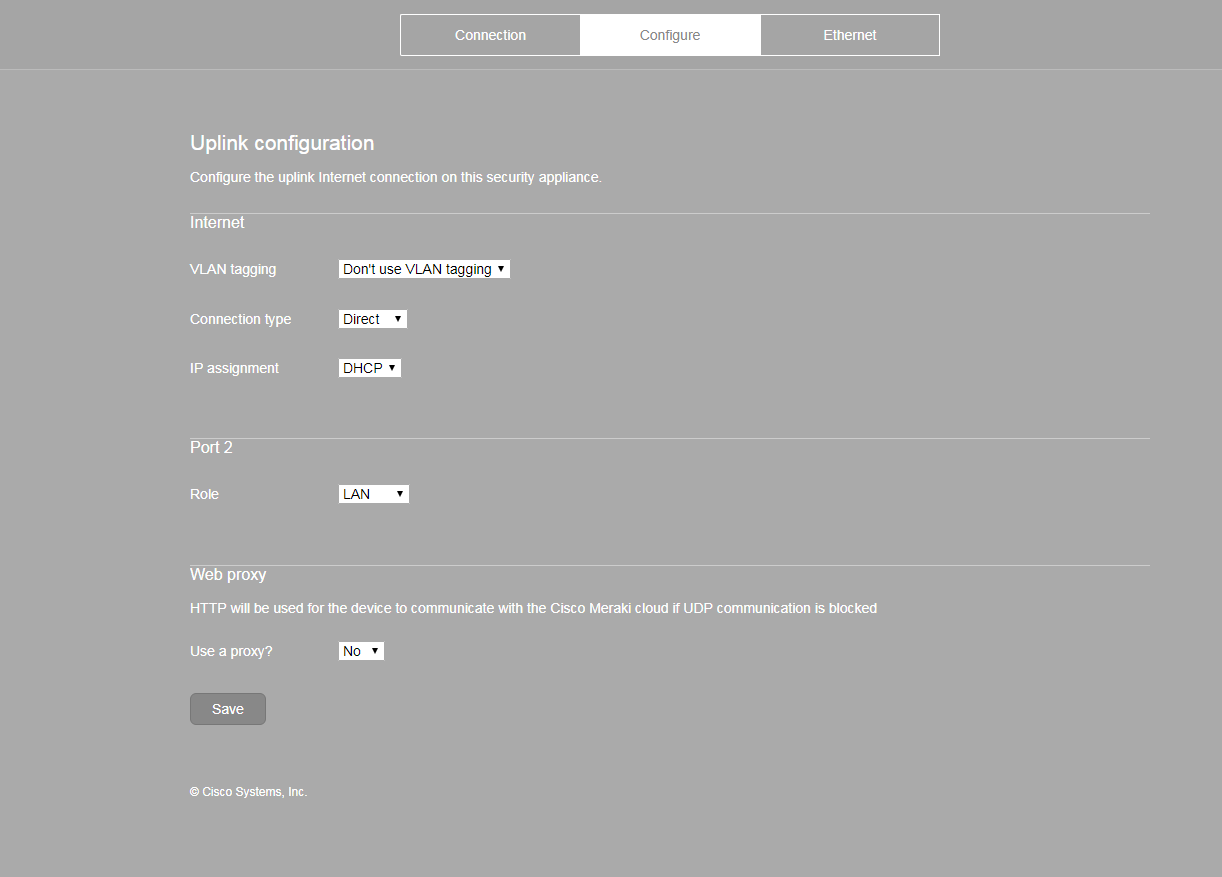Open the Ethernet tab

(x=850, y=35)
